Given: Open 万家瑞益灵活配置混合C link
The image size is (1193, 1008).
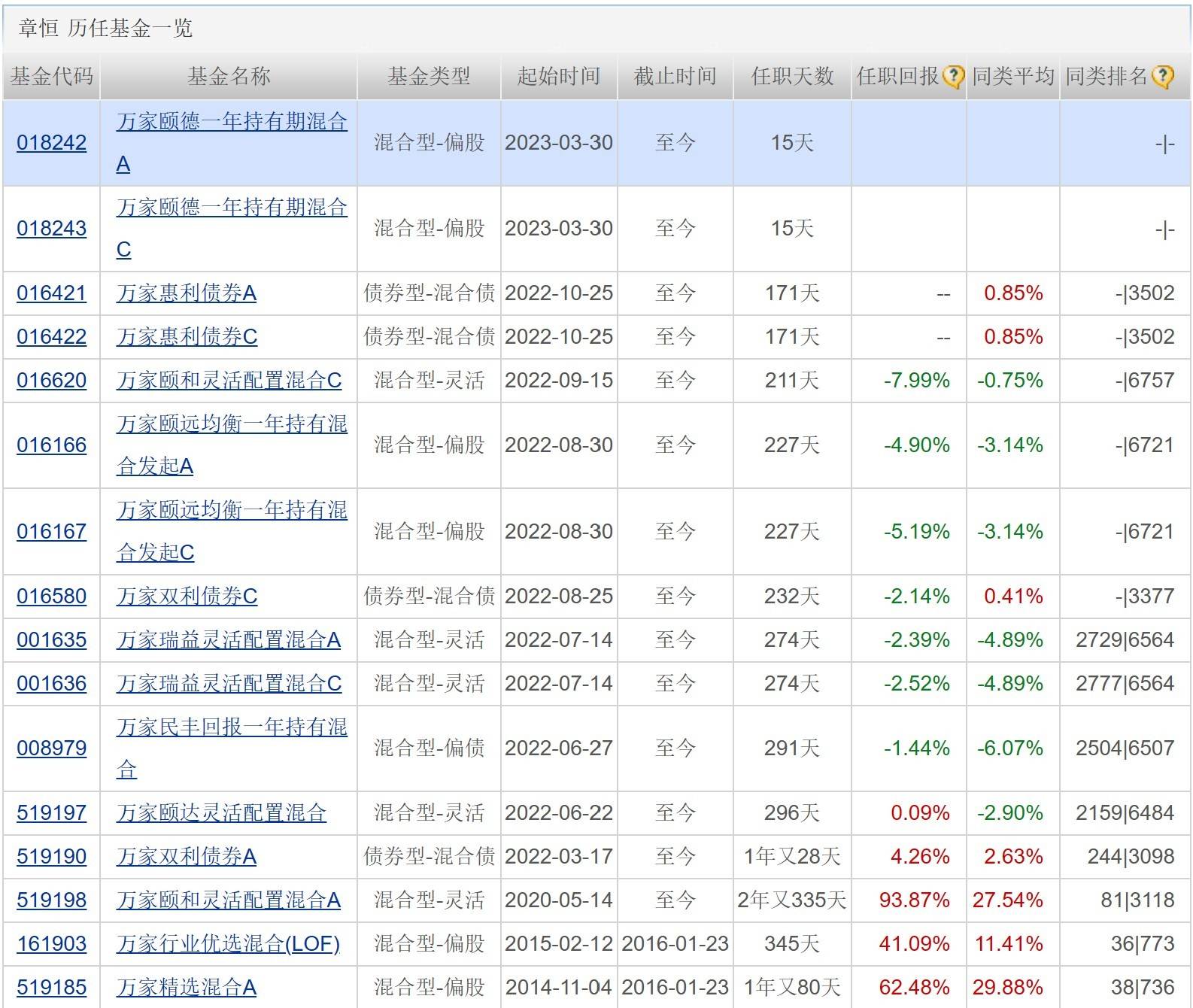Looking at the screenshot, I should tap(229, 684).
